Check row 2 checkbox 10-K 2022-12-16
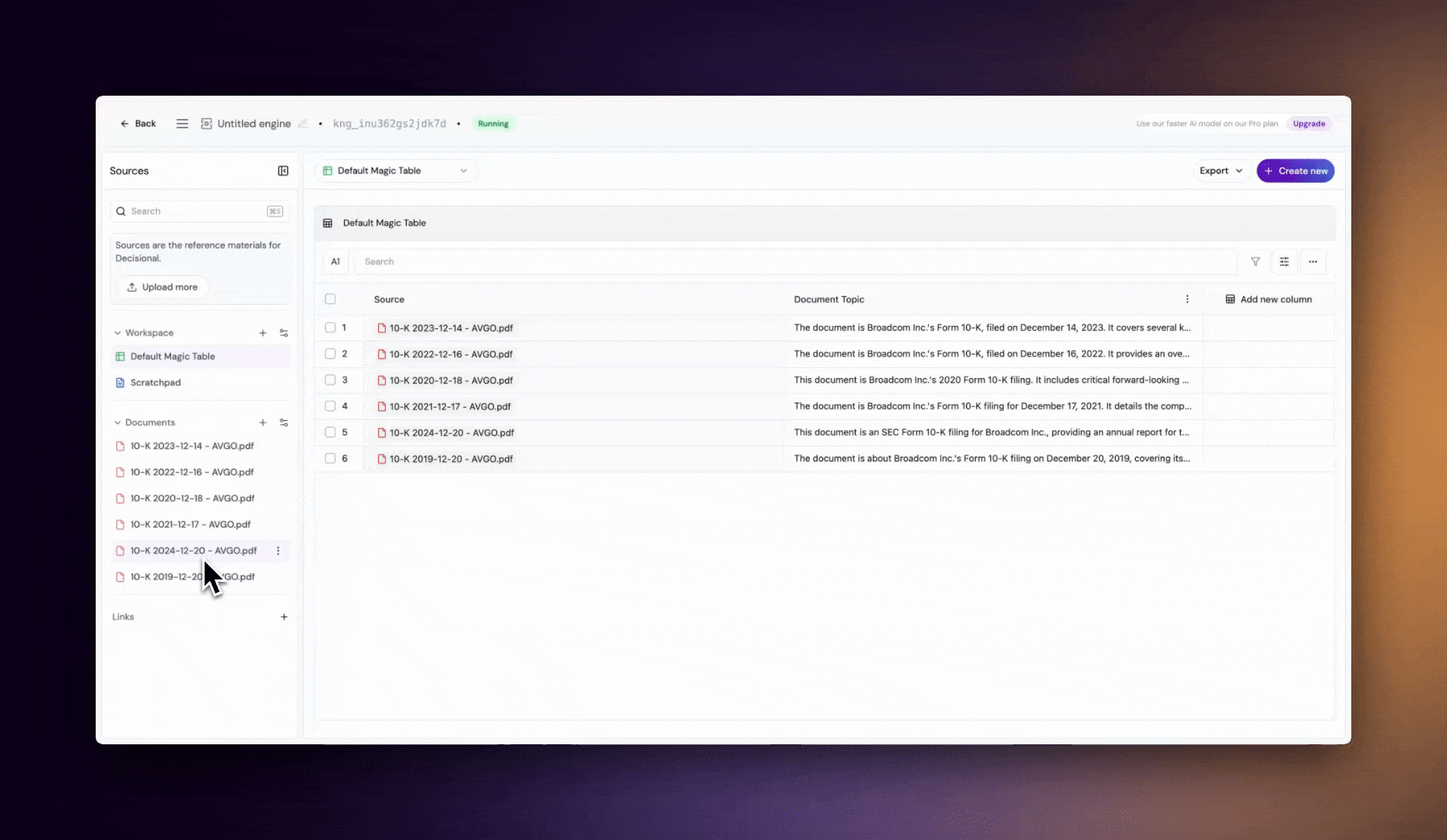 click(x=330, y=354)
